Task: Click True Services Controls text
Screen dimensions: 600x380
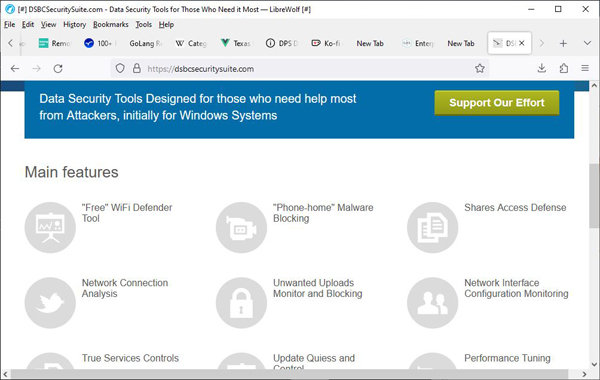Action: pyautogui.click(x=130, y=358)
